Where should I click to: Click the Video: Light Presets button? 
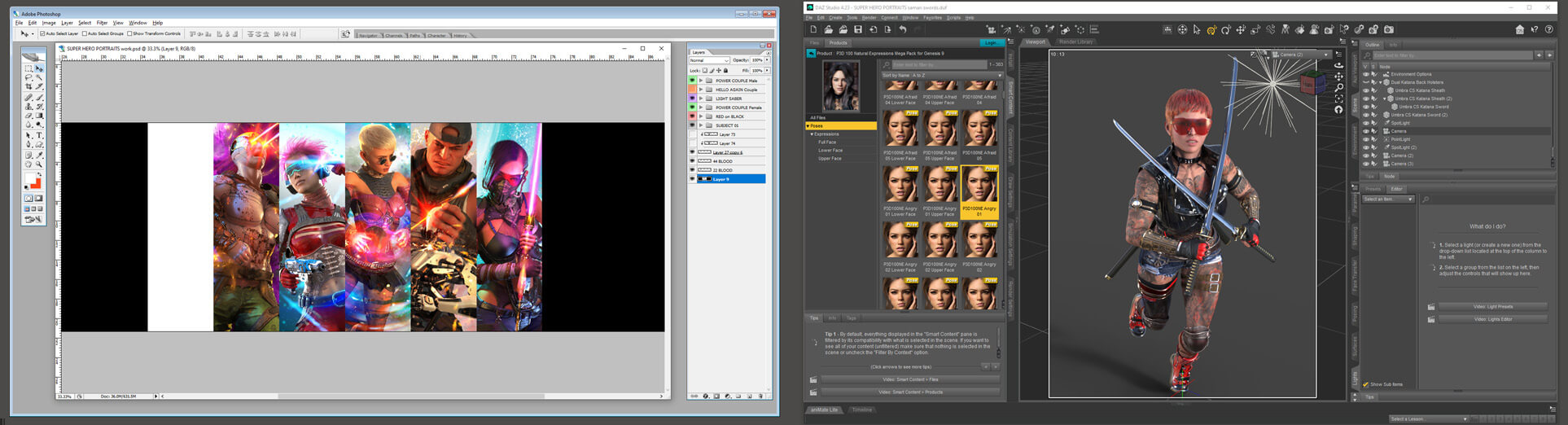[x=1492, y=307]
